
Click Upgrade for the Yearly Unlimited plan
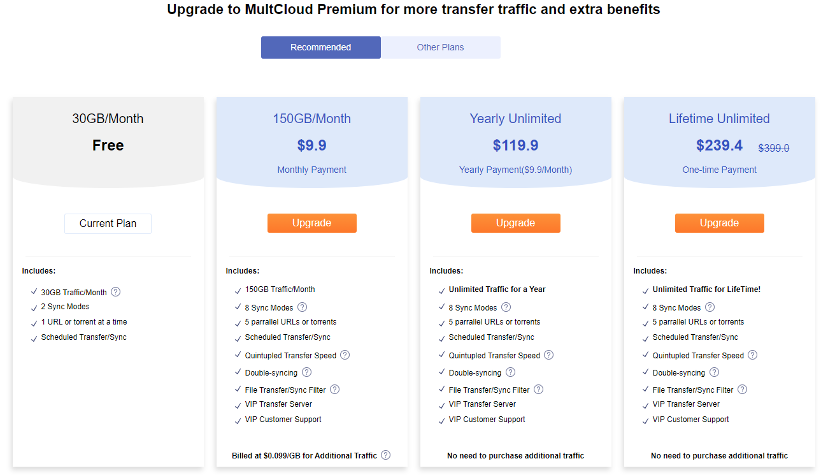click(x=515, y=223)
